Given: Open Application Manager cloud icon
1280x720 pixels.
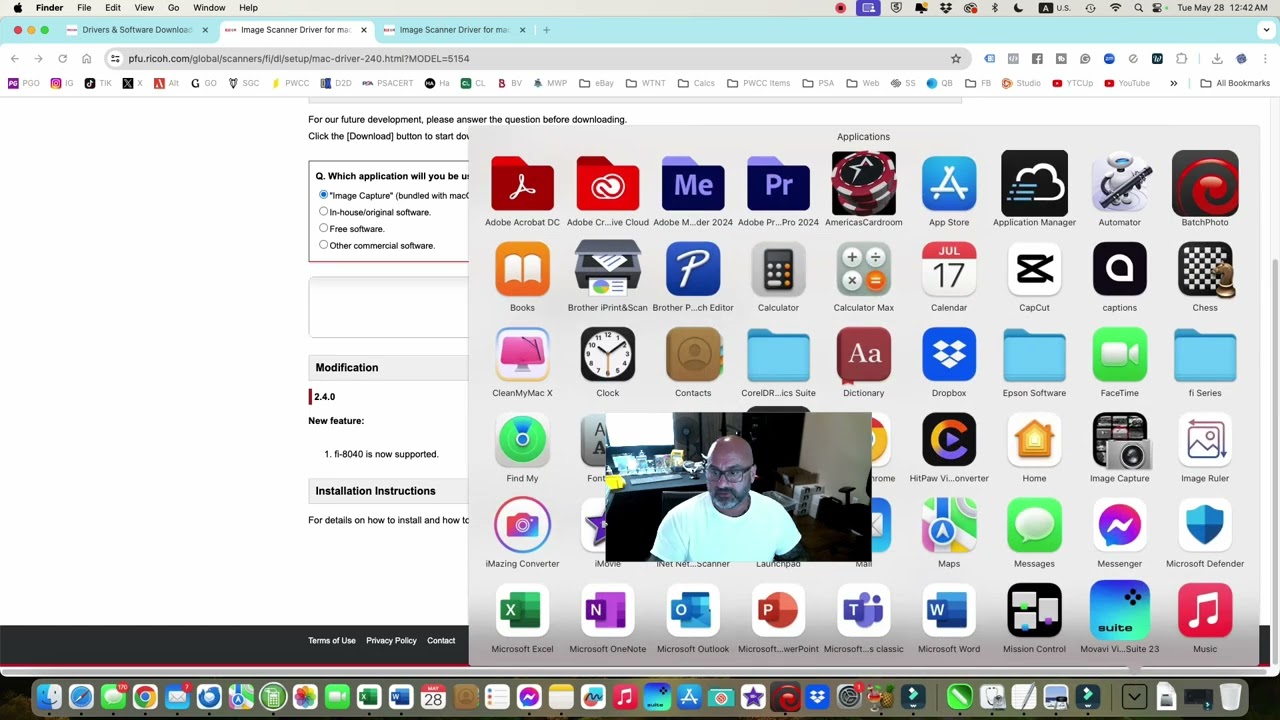Looking at the screenshot, I should [x=1034, y=184].
